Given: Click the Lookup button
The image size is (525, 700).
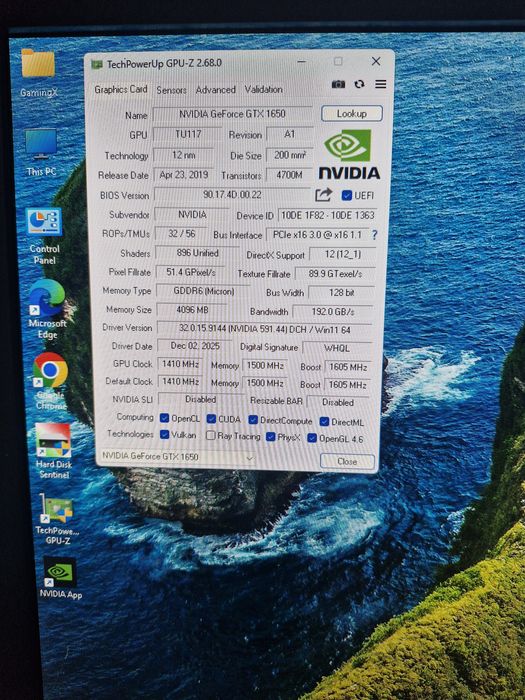Looking at the screenshot, I should click(x=352, y=113).
